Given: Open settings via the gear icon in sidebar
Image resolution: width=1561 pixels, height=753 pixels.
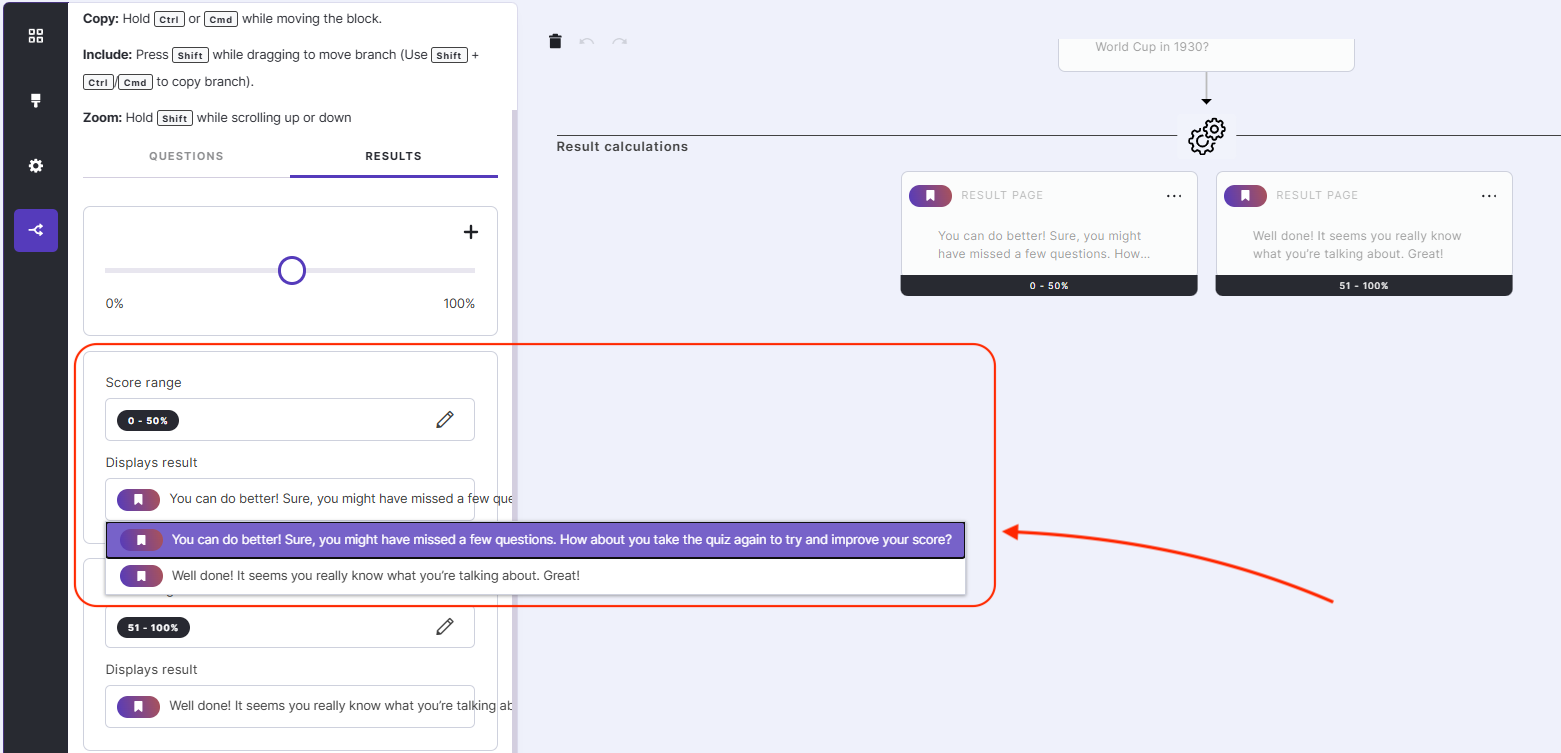Looking at the screenshot, I should [35, 165].
